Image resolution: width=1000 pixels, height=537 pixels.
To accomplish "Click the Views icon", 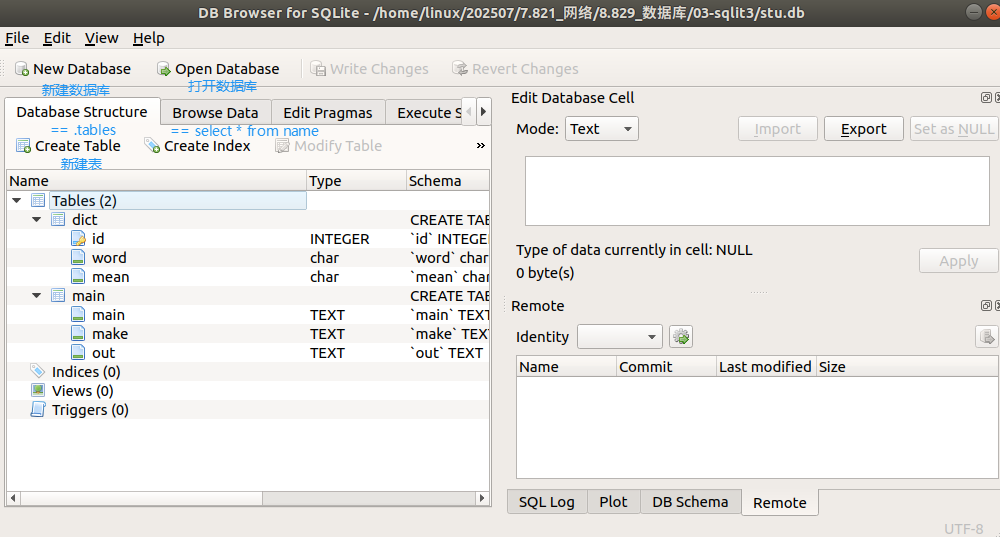I will coord(38,390).
